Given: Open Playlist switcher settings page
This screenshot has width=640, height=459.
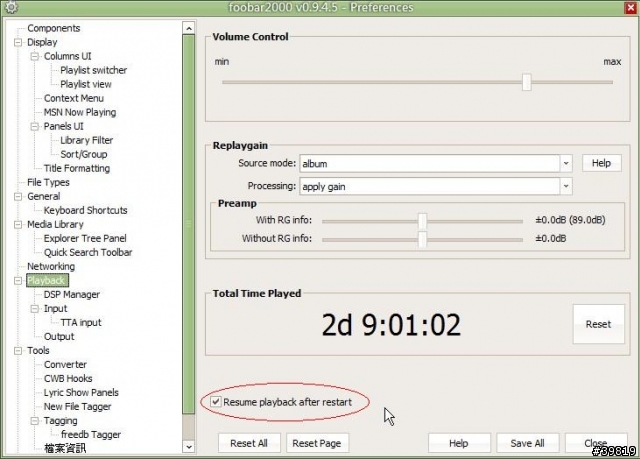Looking at the screenshot, I should click(x=93, y=70).
